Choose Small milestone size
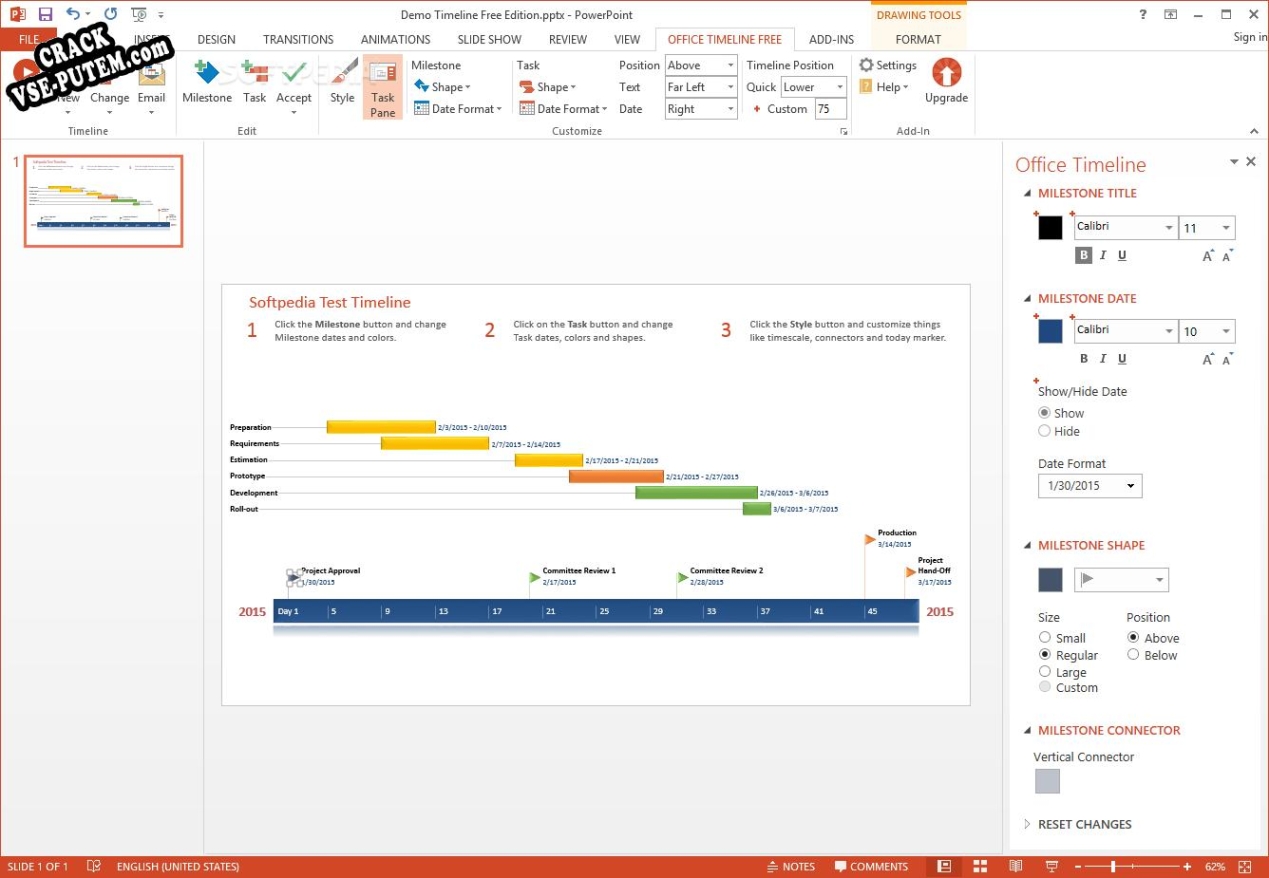Viewport: 1269px width, 878px height. point(1045,637)
